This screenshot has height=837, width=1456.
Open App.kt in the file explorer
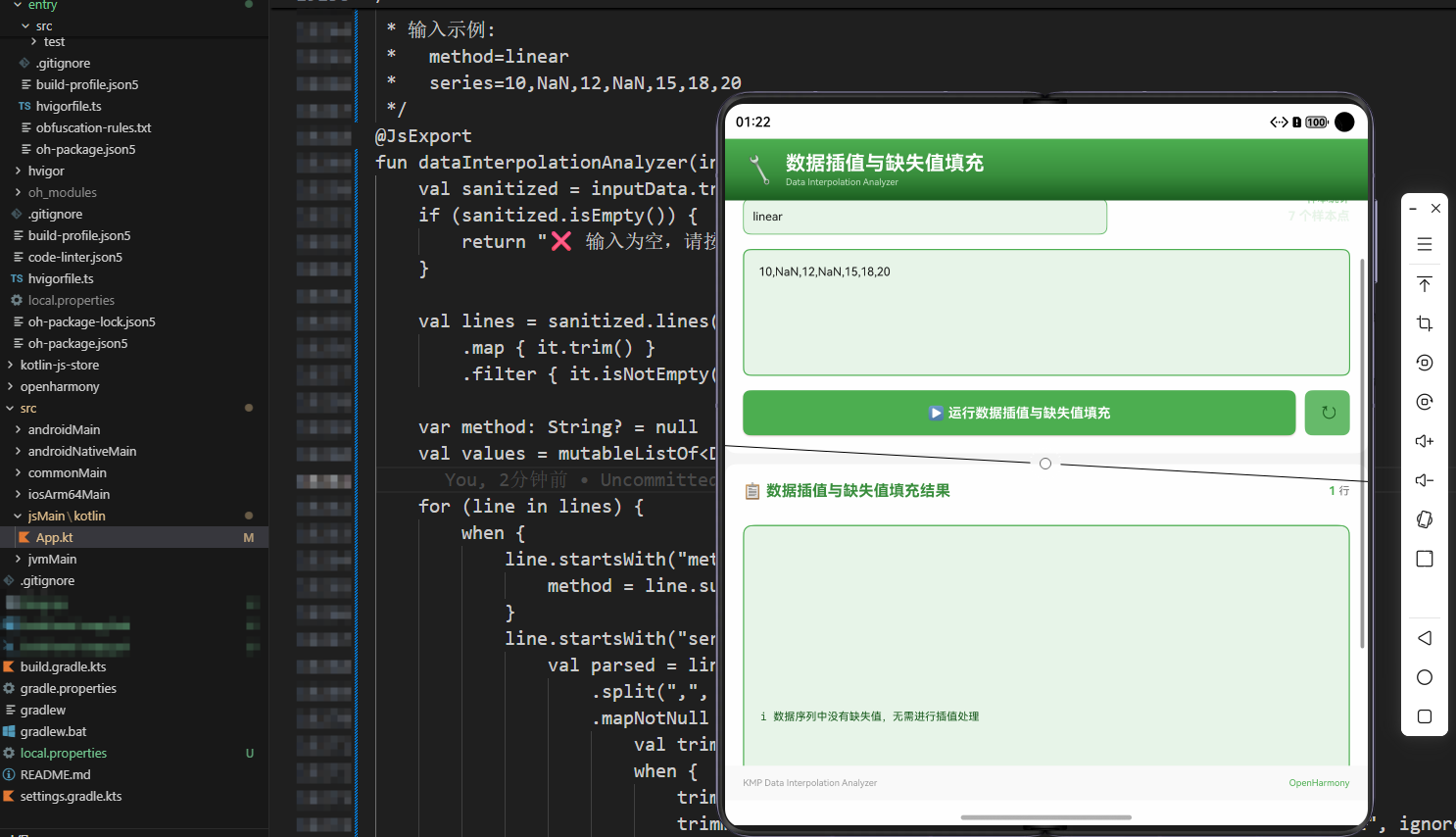[x=134, y=537]
